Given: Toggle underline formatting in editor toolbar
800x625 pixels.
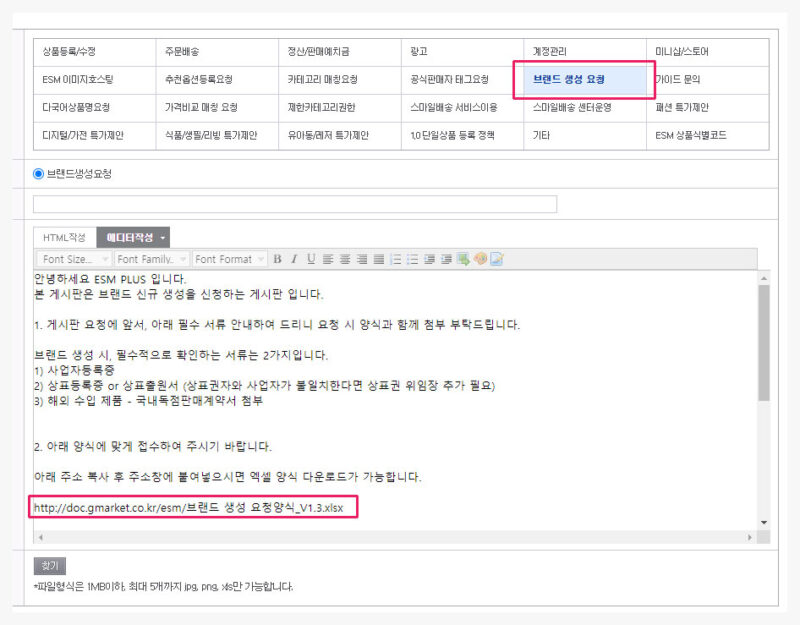Looking at the screenshot, I should (311, 259).
